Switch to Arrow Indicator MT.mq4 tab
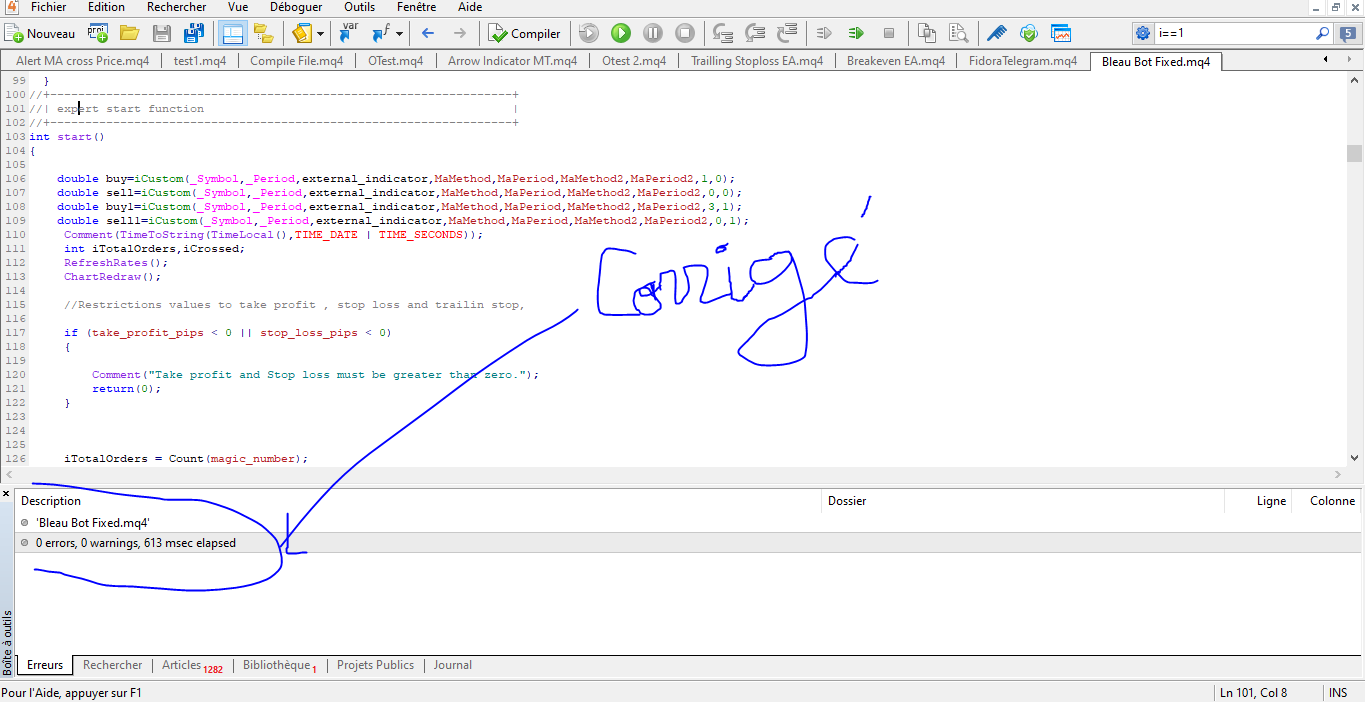 [x=513, y=61]
